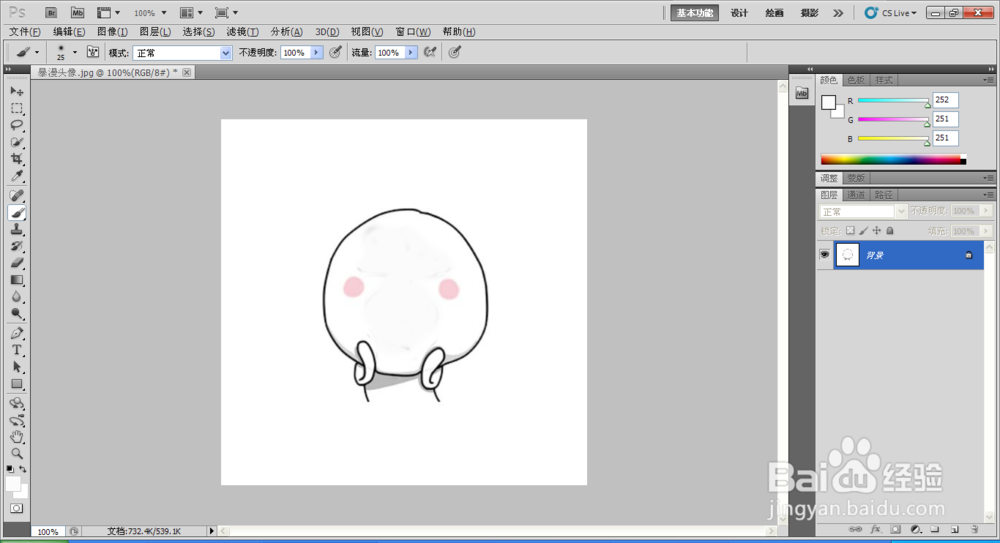The width and height of the screenshot is (1000, 543).
Task: Open the 图像(I) menu
Action: coord(112,32)
